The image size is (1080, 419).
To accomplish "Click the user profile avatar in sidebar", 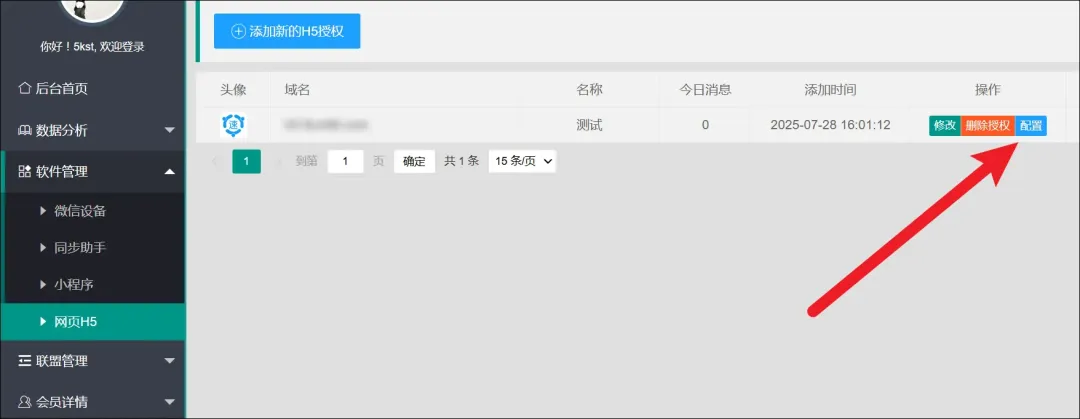I will point(92,8).
